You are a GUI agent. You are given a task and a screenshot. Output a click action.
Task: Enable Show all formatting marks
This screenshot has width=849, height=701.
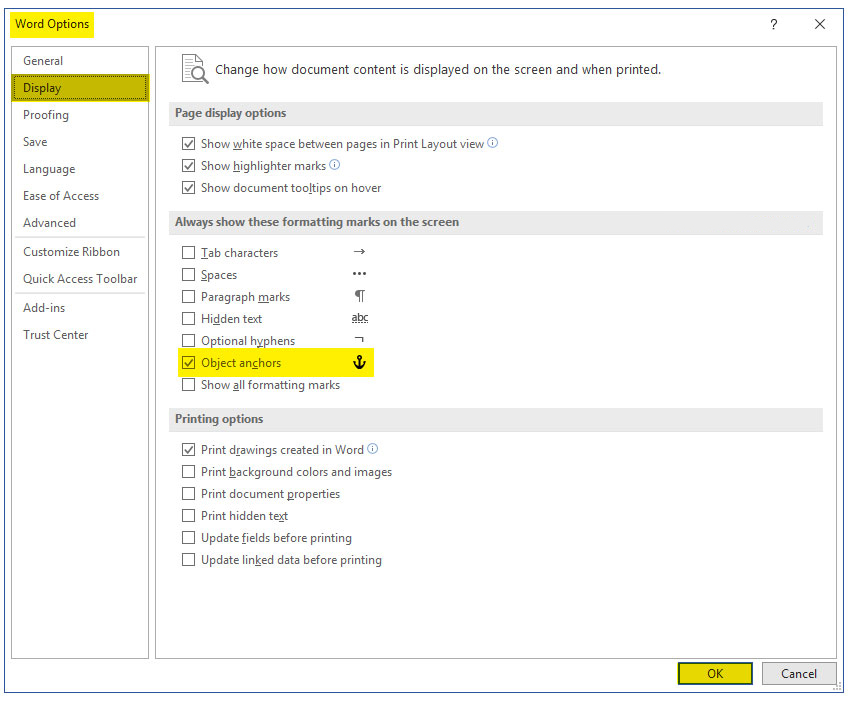pyautogui.click(x=188, y=385)
